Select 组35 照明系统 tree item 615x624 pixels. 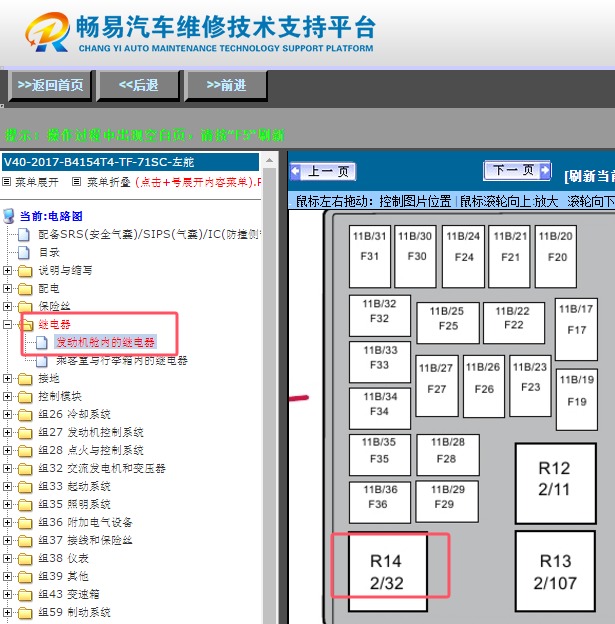(x=74, y=504)
